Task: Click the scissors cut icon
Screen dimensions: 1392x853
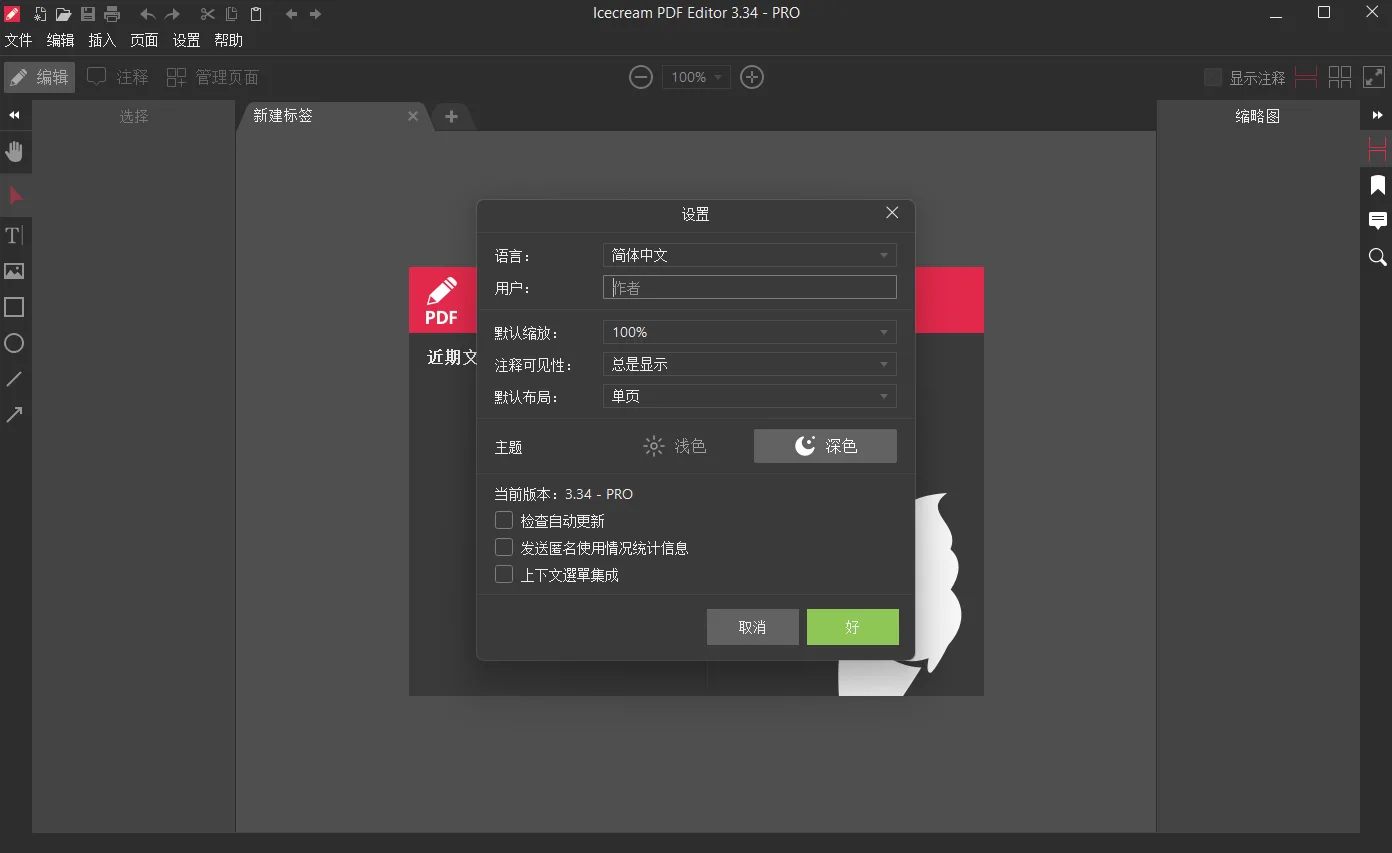Action: [207, 14]
